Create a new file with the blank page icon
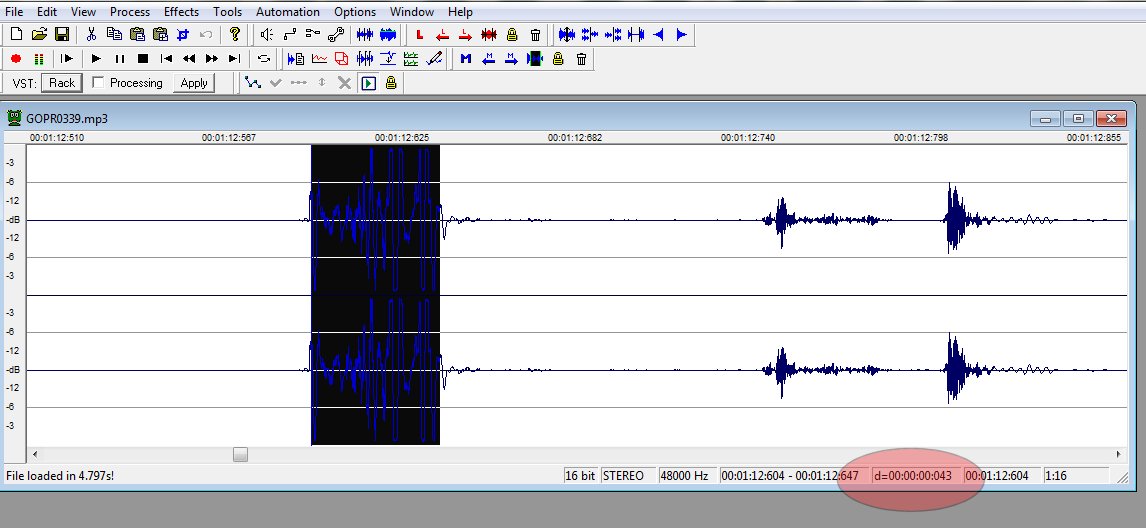The height and width of the screenshot is (528, 1146). tap(16, 34)
